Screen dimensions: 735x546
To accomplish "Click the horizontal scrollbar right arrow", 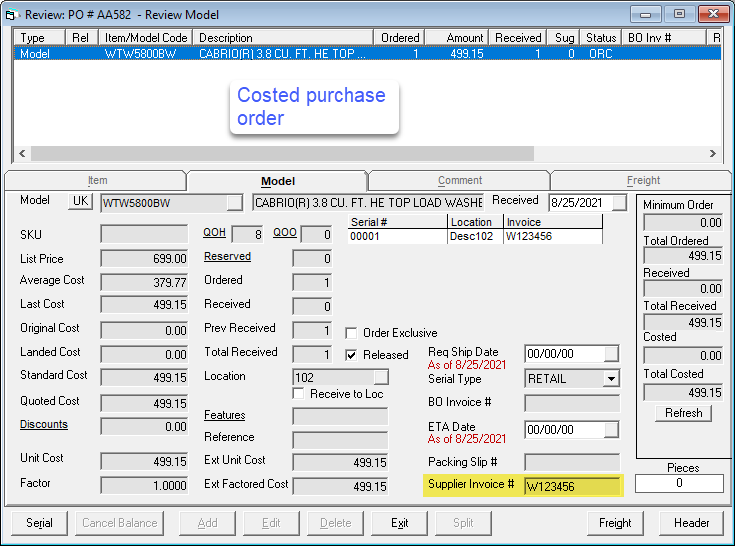I will [x=712, y=154].
